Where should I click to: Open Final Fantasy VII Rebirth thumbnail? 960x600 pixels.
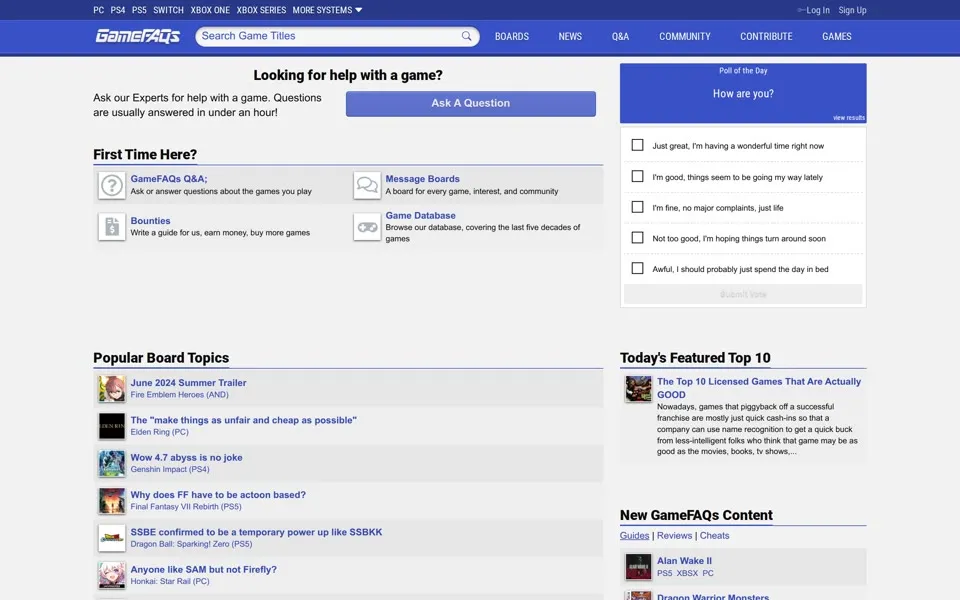click(x=111, y=501)
